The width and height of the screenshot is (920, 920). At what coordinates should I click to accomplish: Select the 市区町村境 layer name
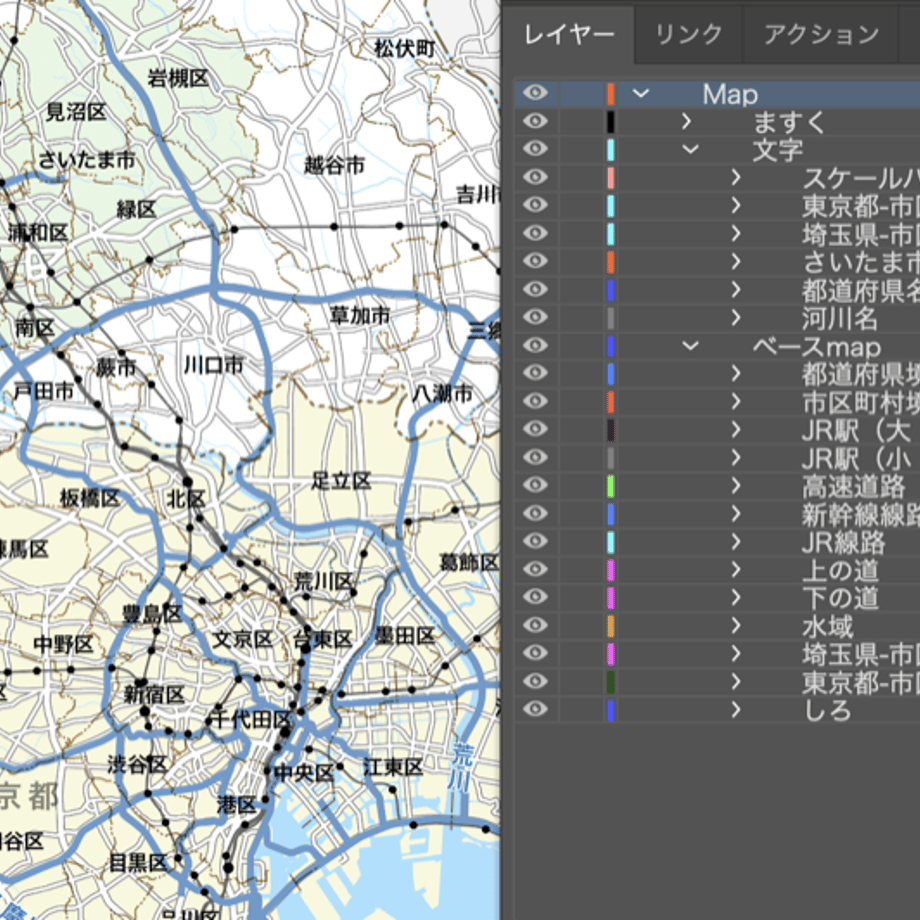click(x=861, y=402)
